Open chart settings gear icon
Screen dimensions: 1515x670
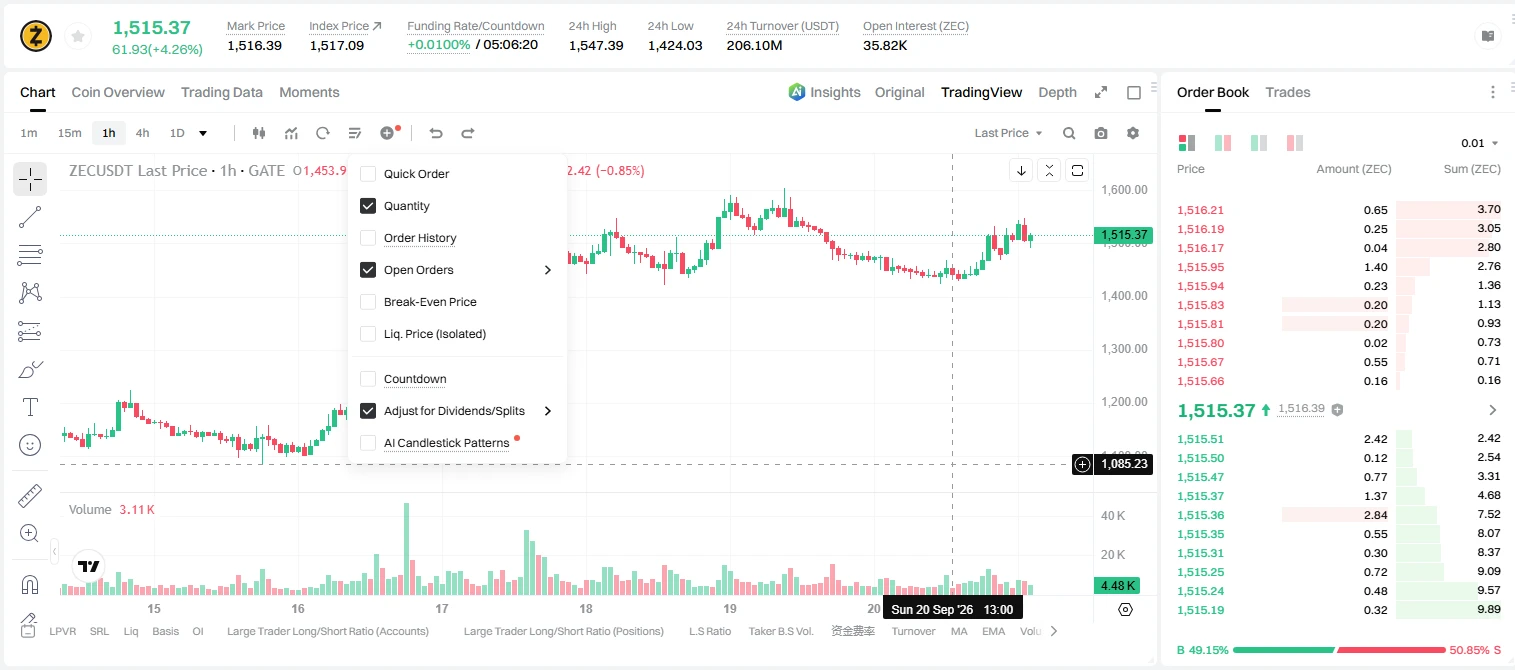pyautogui.click(x=1133, y=133)
